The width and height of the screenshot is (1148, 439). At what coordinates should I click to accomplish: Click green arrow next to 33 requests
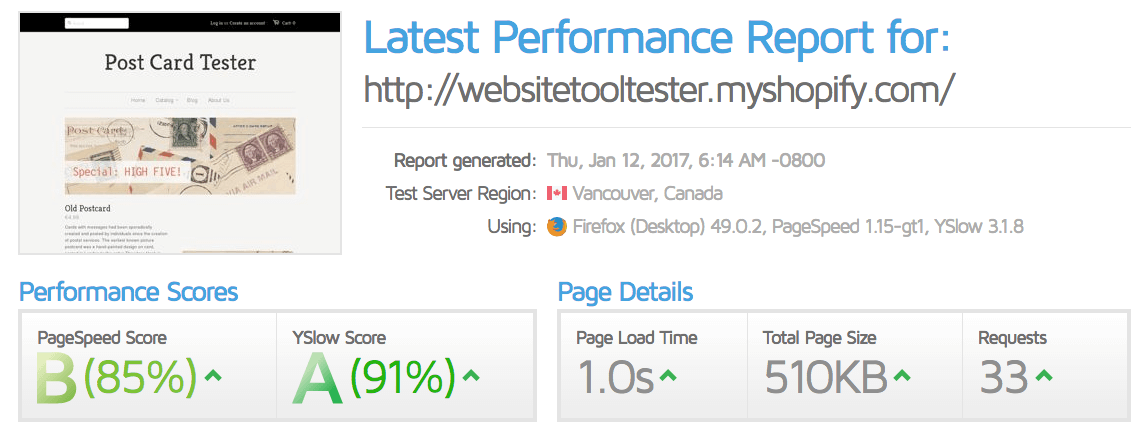coord(1044,377)
